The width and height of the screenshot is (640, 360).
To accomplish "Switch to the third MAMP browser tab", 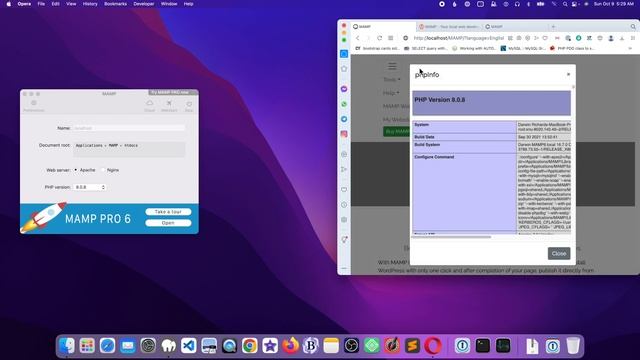I will click(514, 27).
